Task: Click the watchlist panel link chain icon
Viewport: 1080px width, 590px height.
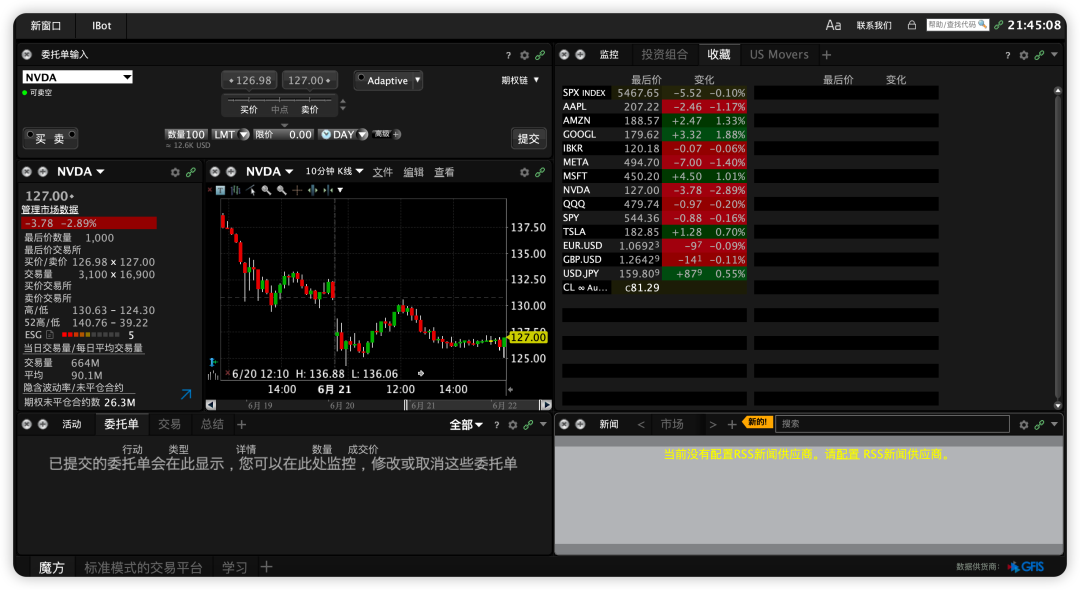Action: (1039, 55)
